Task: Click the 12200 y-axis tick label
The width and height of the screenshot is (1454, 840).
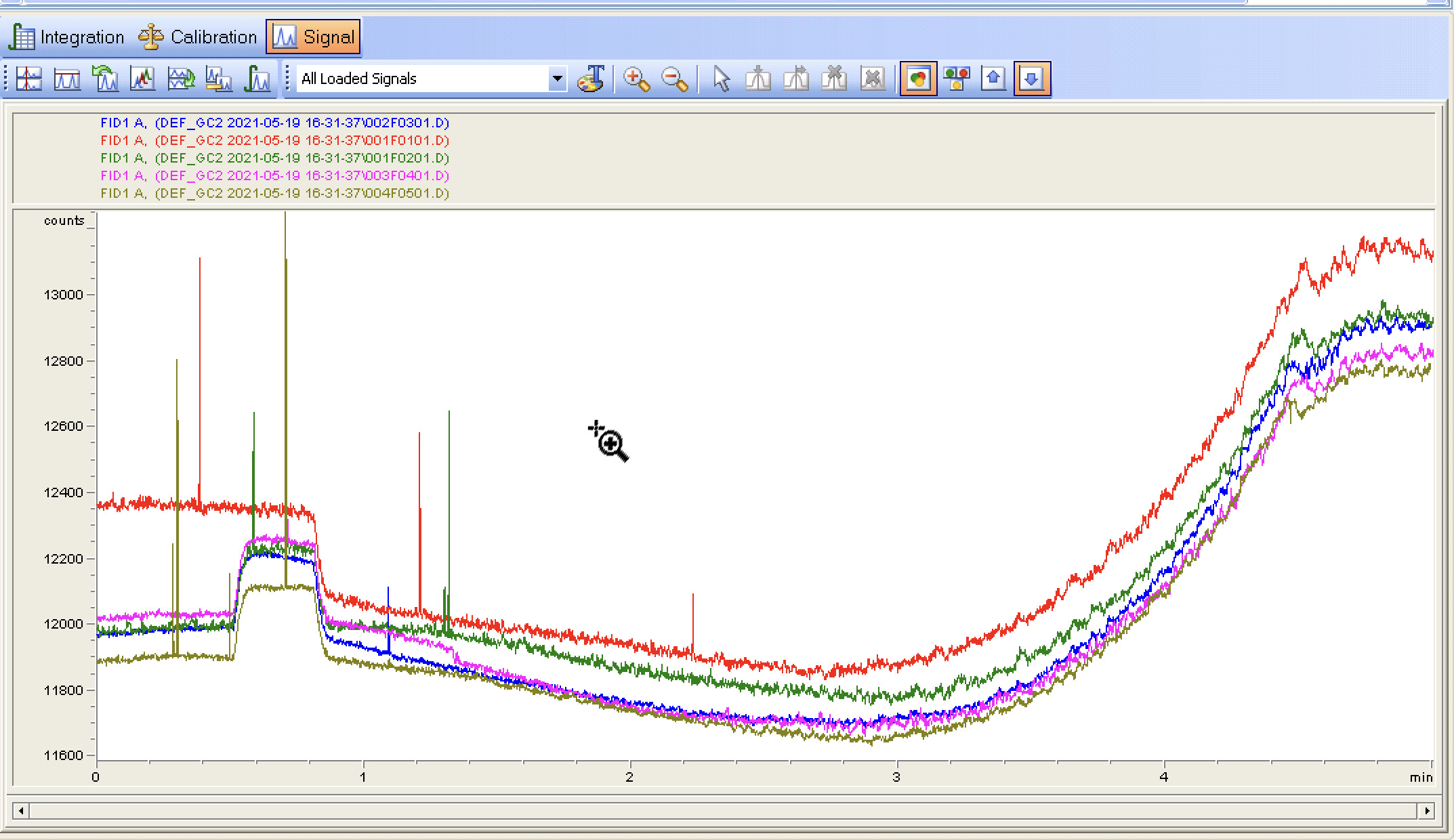Action: pos(63,559)
